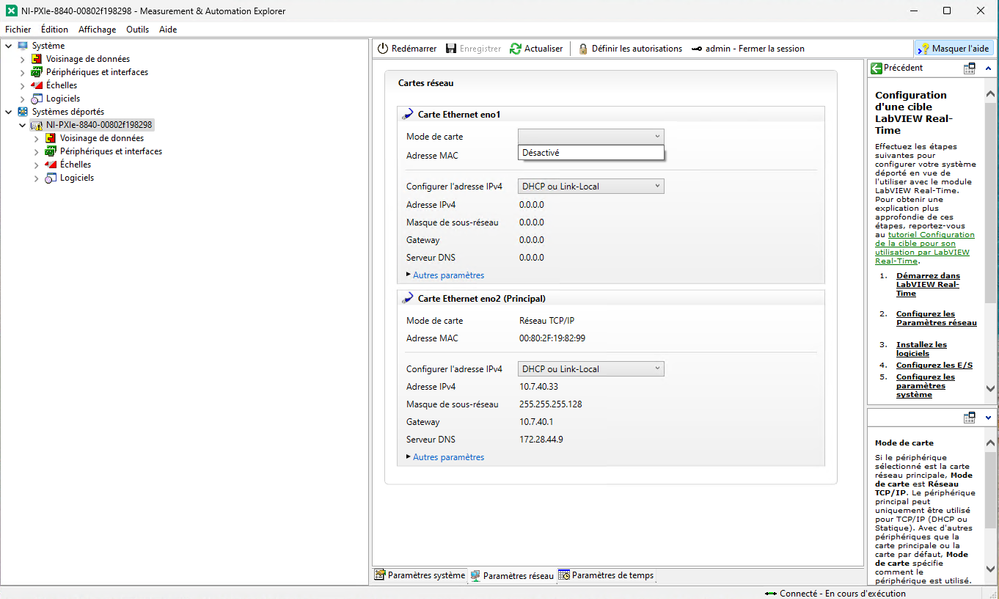Open the Affichage menu
Screen dimensions: 999x599
(x=97, y=29)
